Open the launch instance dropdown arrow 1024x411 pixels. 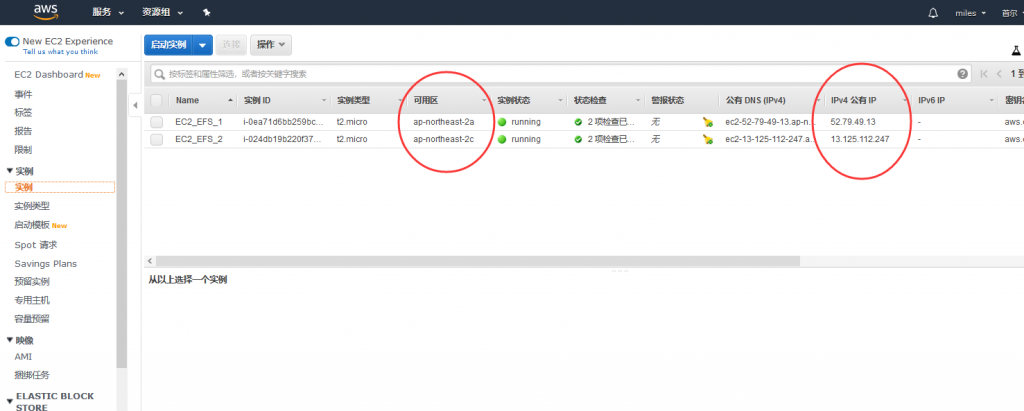click(202, 44)
